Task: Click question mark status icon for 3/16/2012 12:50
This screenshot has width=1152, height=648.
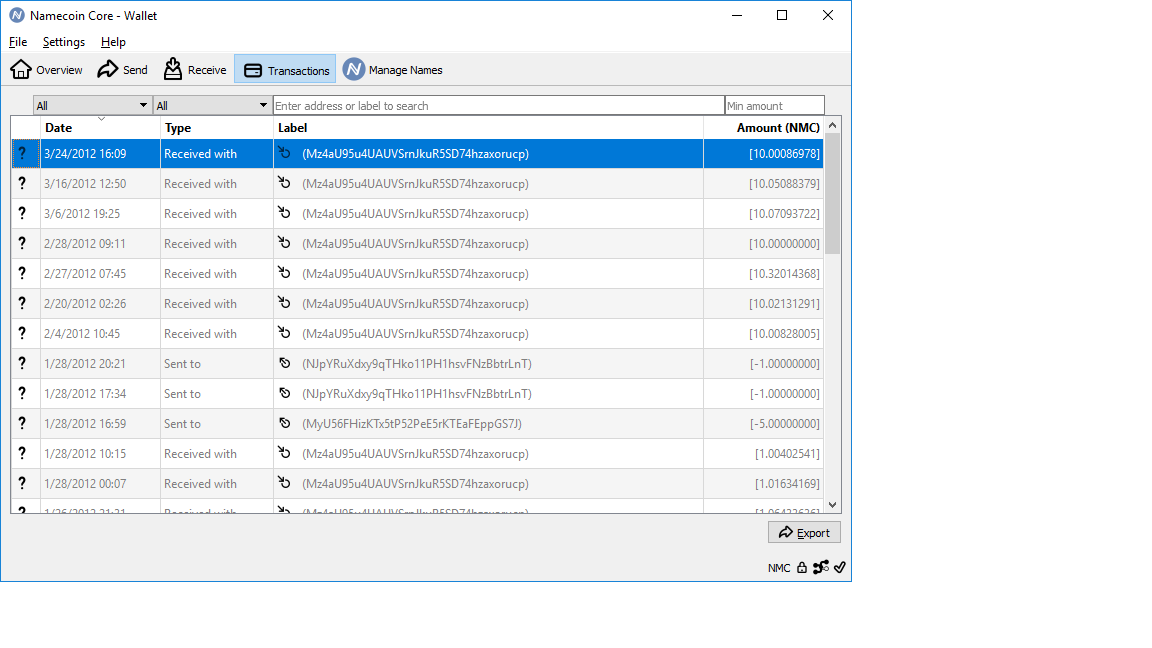Action: coord(23,184)
